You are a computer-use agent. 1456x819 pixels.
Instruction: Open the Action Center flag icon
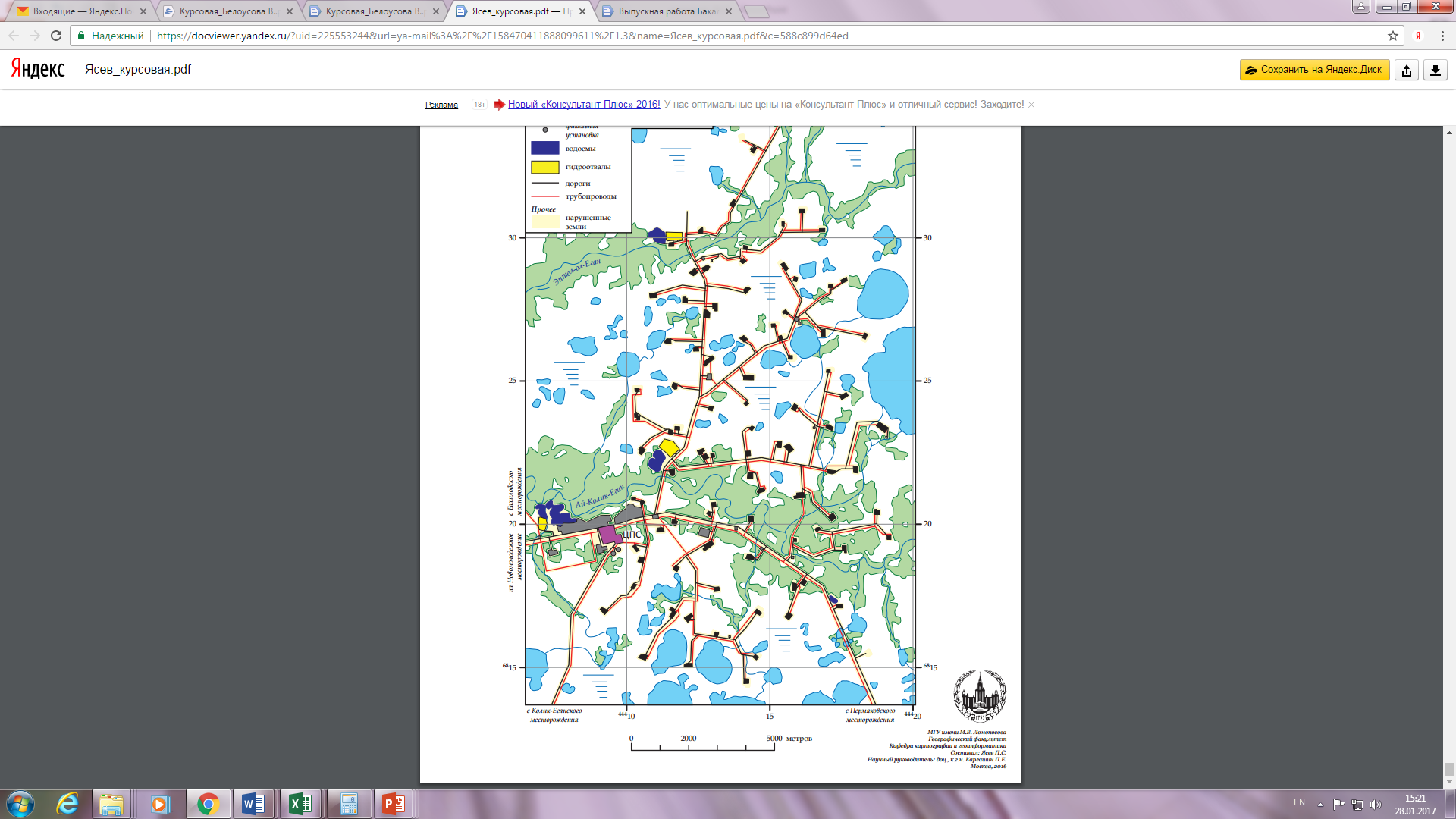(x=1339, y=804)
